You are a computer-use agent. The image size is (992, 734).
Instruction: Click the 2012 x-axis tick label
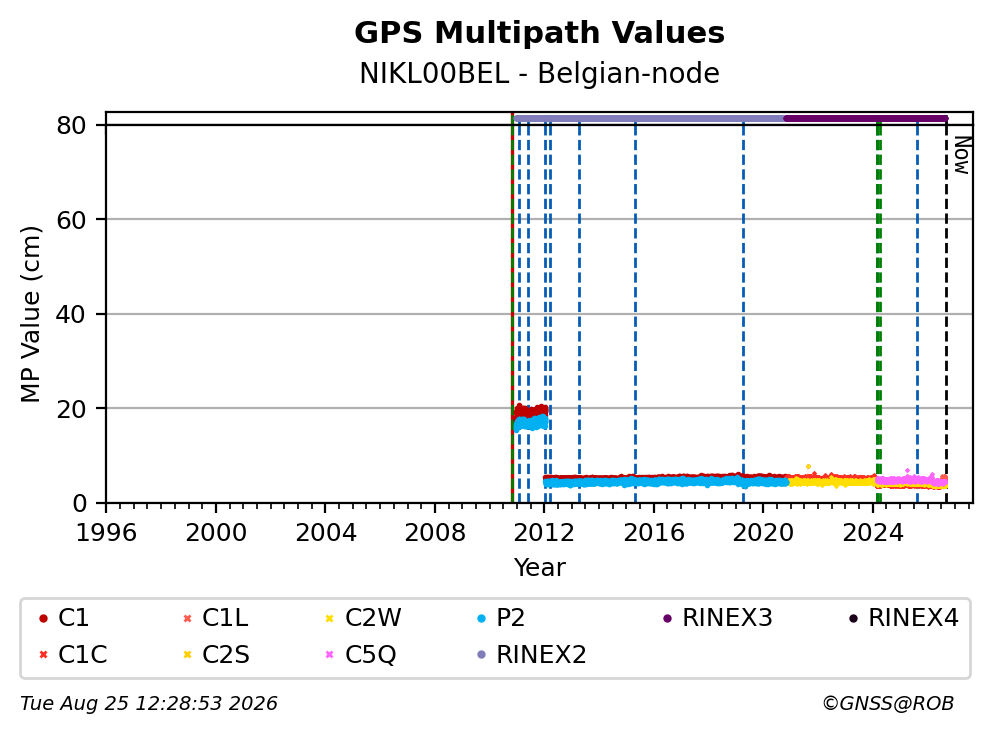click(x=544, y=533)
